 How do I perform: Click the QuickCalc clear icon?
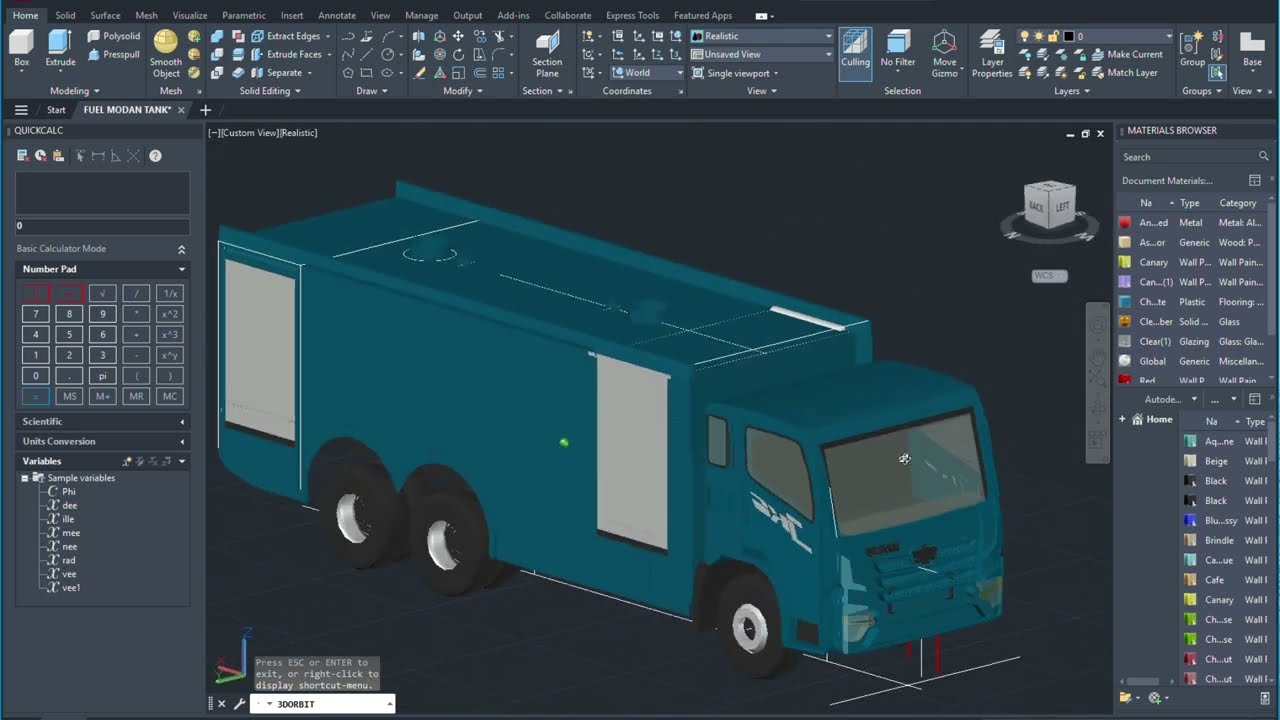(x=22, y=156)
